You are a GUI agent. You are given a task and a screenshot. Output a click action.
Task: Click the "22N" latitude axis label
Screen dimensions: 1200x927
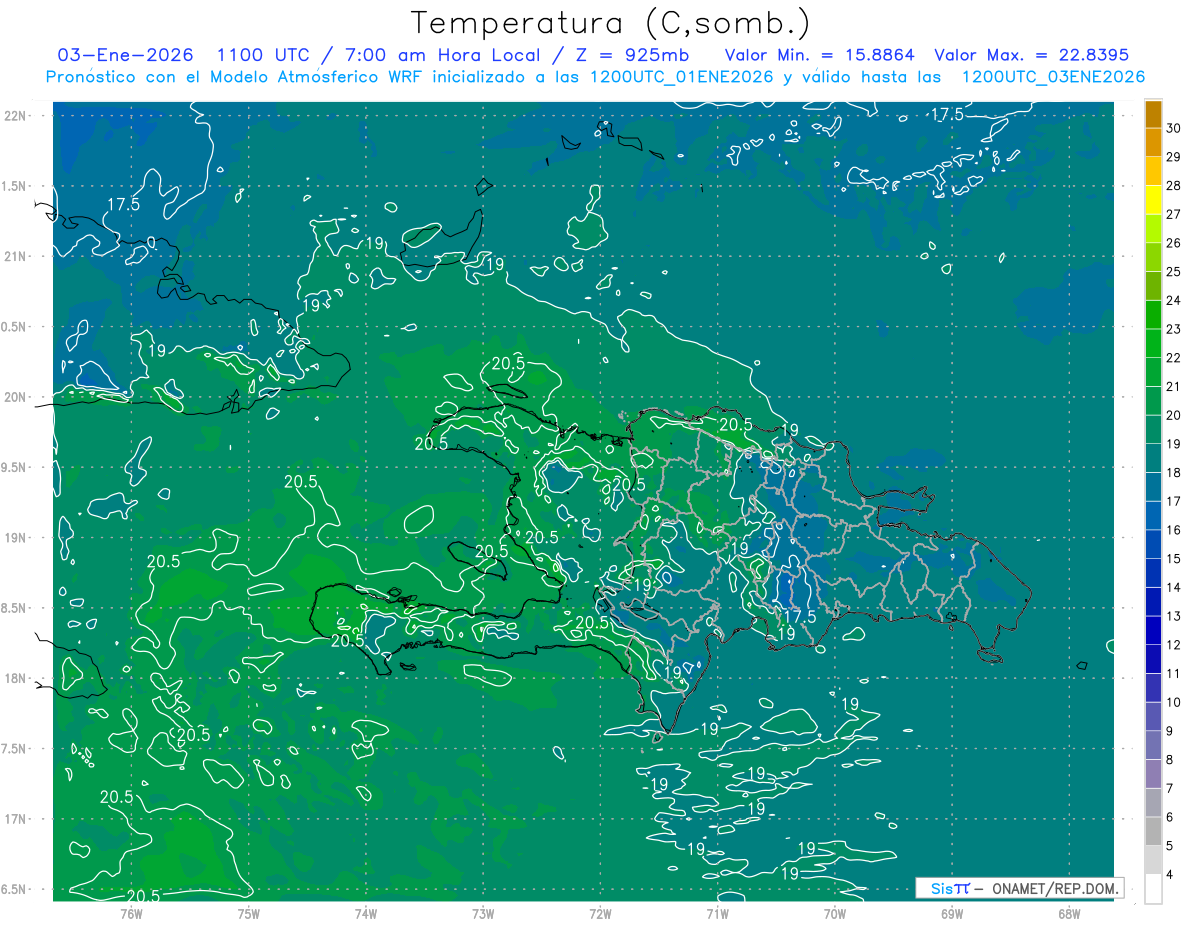(x=16, y=116)
